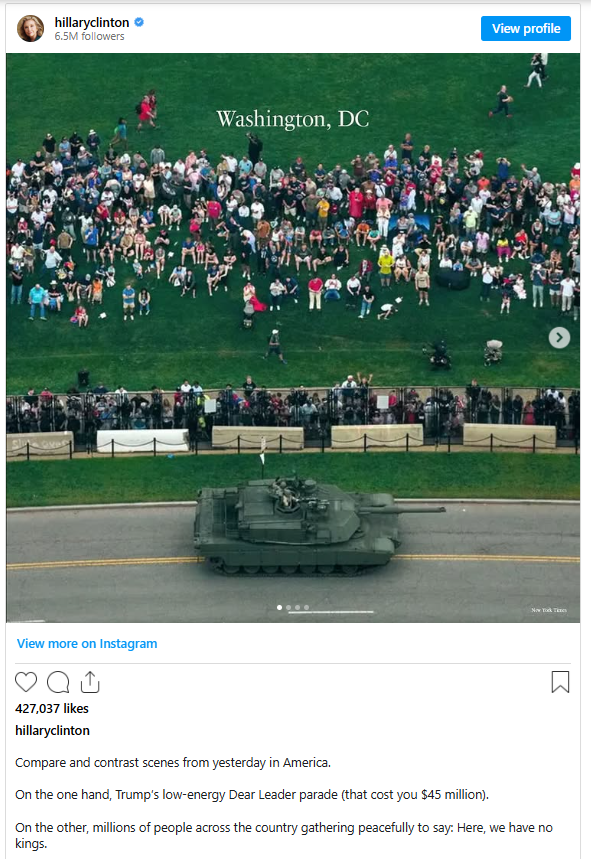591x859 pixels.
Task: Open hillaryclinton username in header
Action: pyautogui.click(x=92, y=22)
